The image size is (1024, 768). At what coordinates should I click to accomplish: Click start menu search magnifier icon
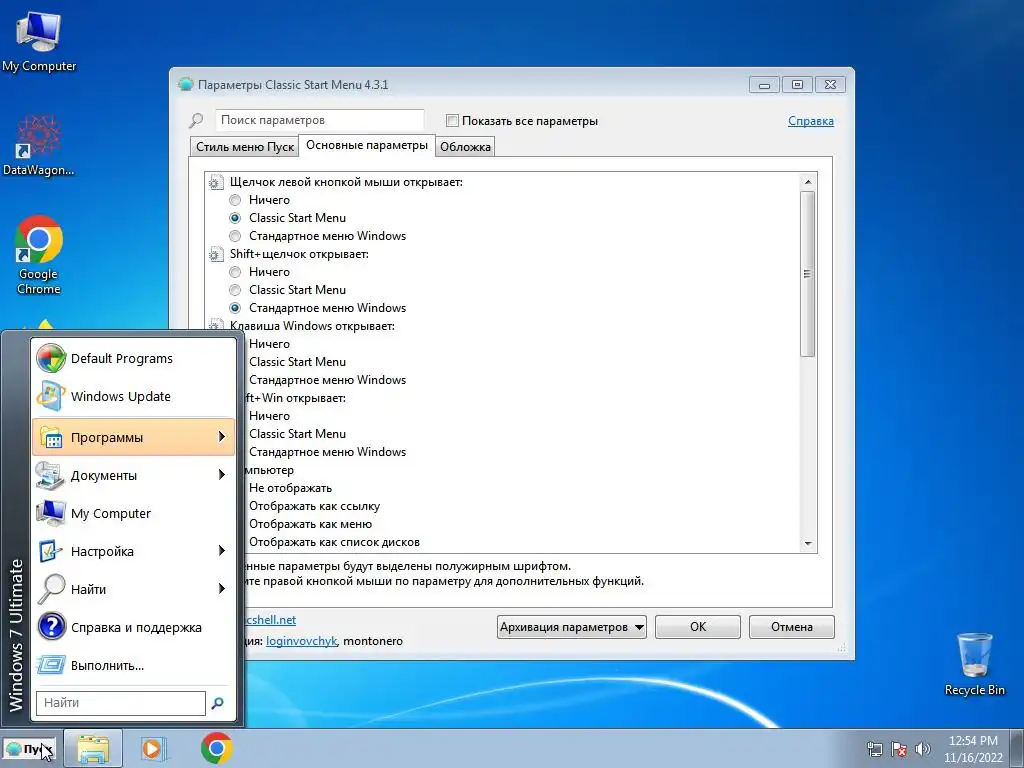point(217,703)
